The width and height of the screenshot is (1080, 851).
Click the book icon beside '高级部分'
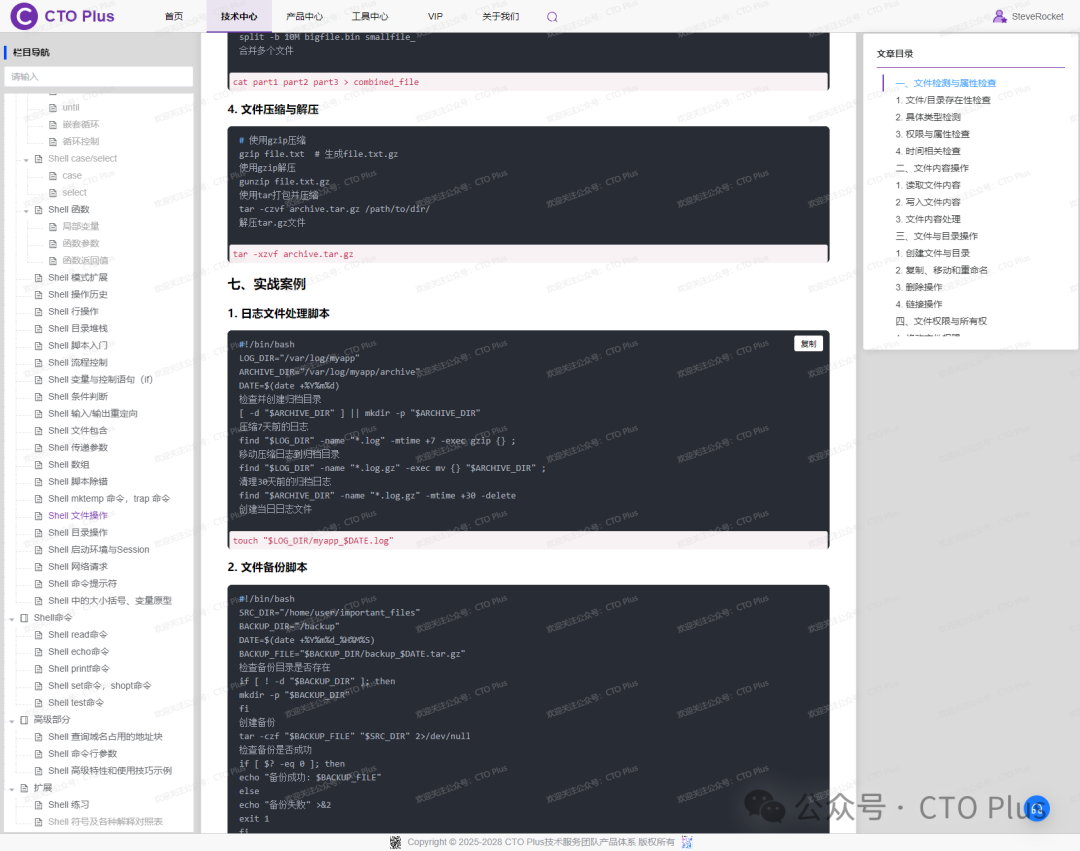25,719
